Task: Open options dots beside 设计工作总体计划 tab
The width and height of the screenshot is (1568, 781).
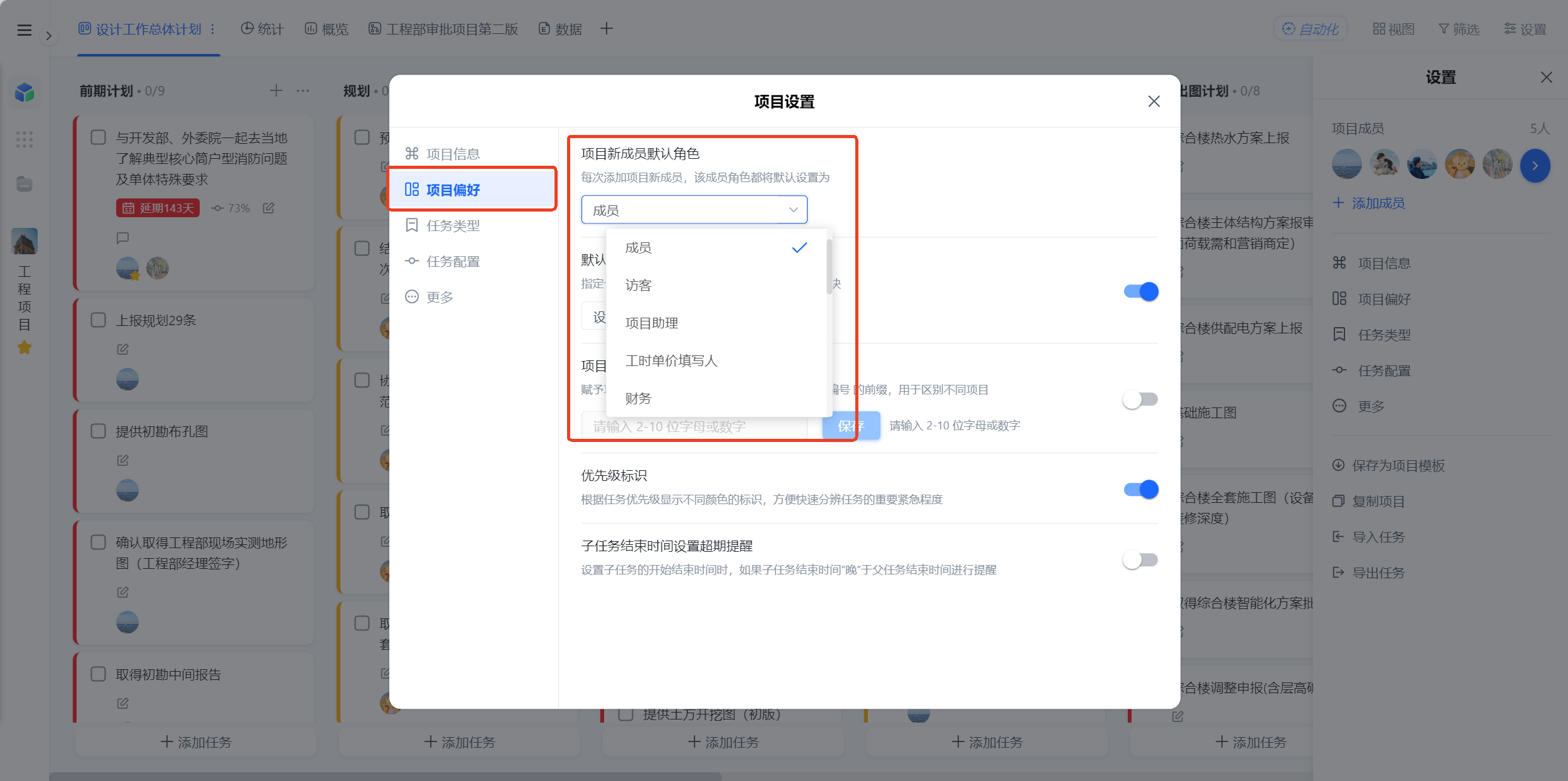Action: [213, 29]
